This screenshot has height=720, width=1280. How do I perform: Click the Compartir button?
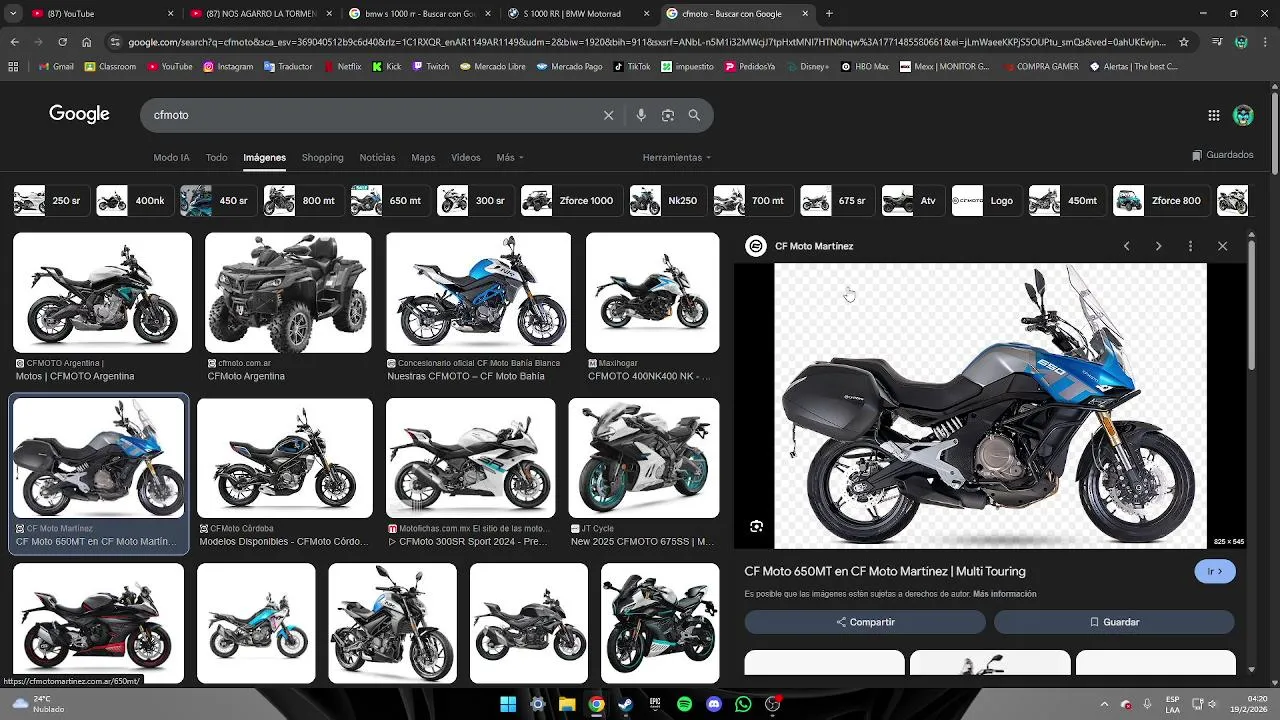tap(865, 622)
